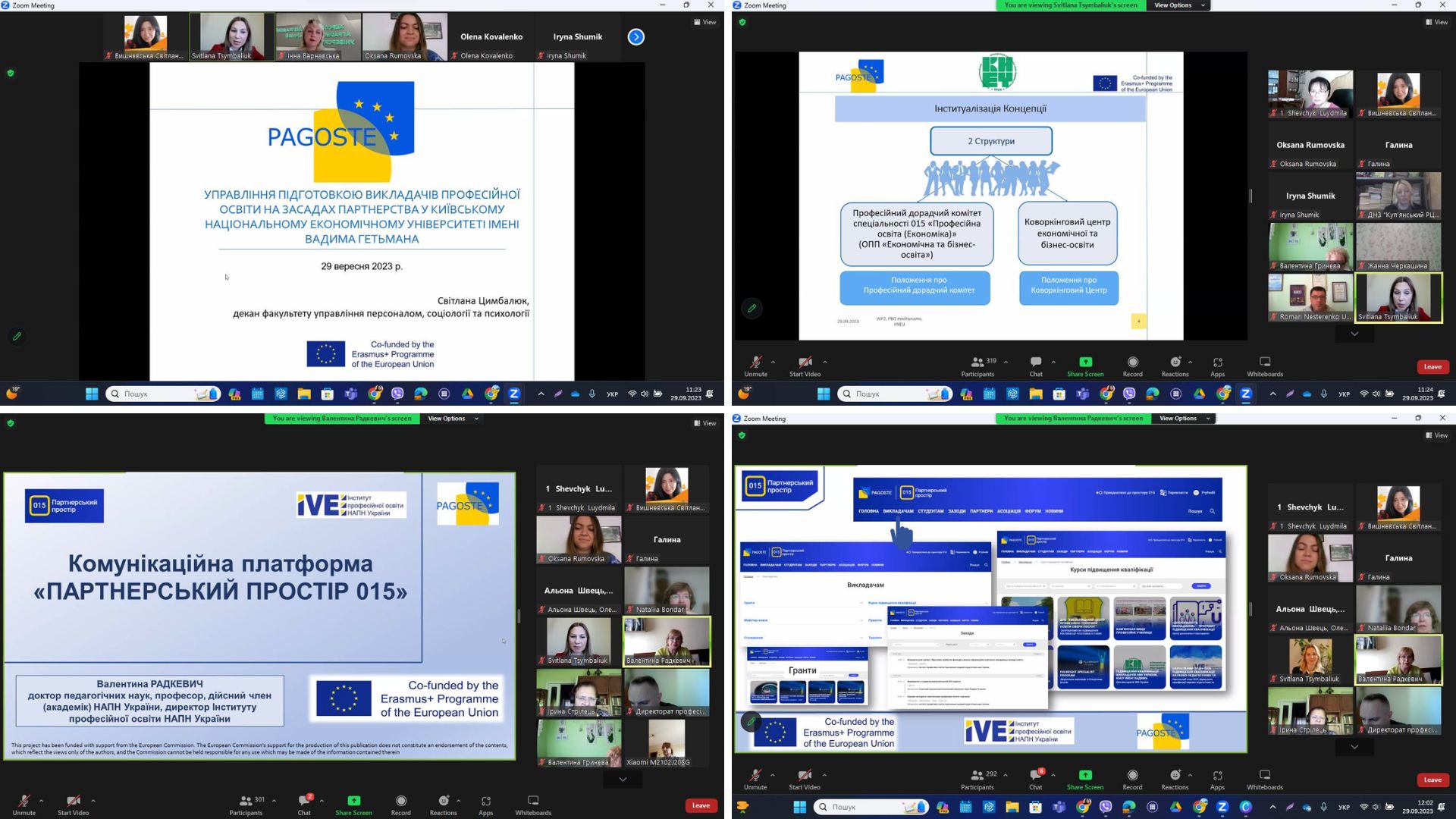Viewport: 1456px width, 819px height.
Task: Start Video in the 301-participant meeting
Action: pos(73,805)
